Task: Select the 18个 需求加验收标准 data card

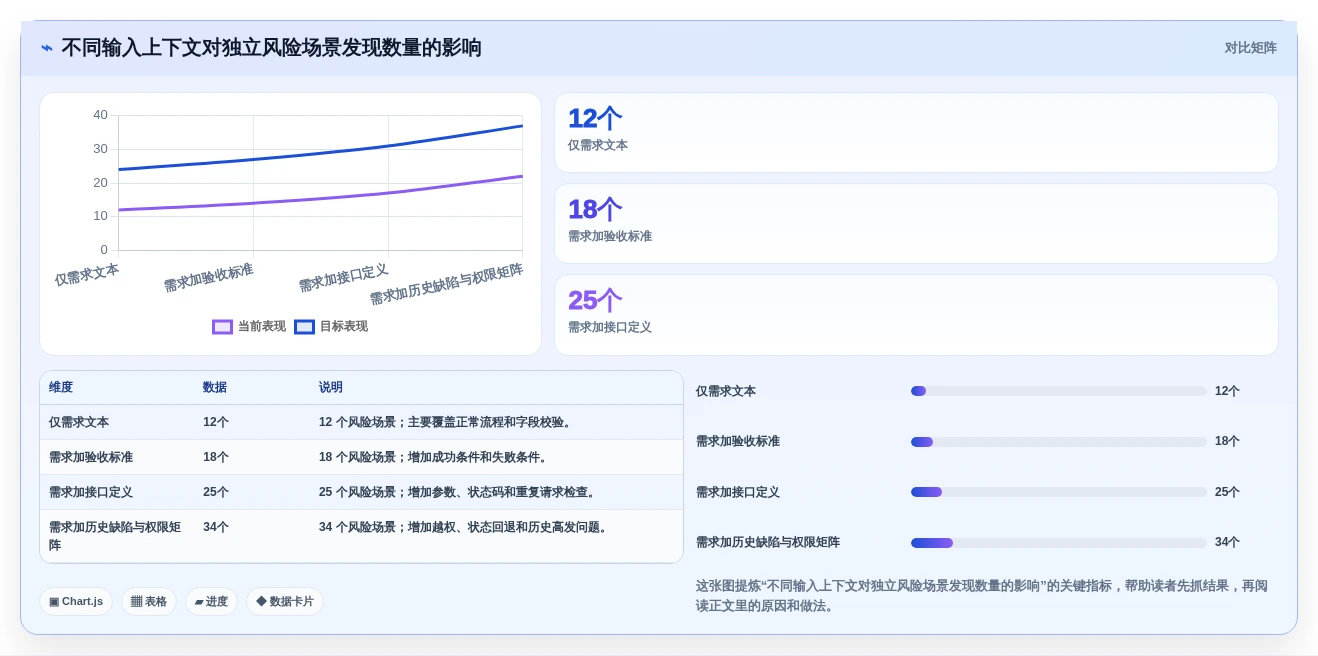Action: point(916,224)
